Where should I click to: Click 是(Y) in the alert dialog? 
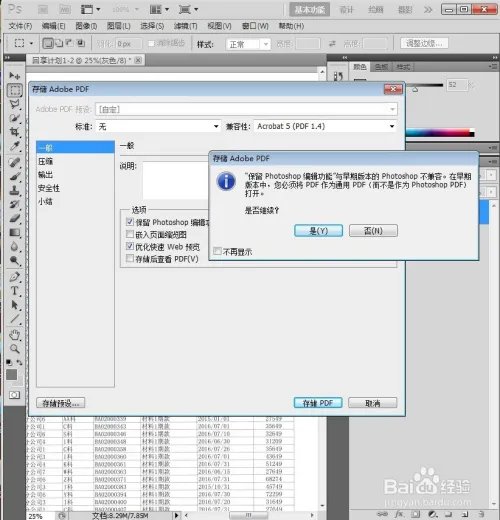click(x=318, y=231)
